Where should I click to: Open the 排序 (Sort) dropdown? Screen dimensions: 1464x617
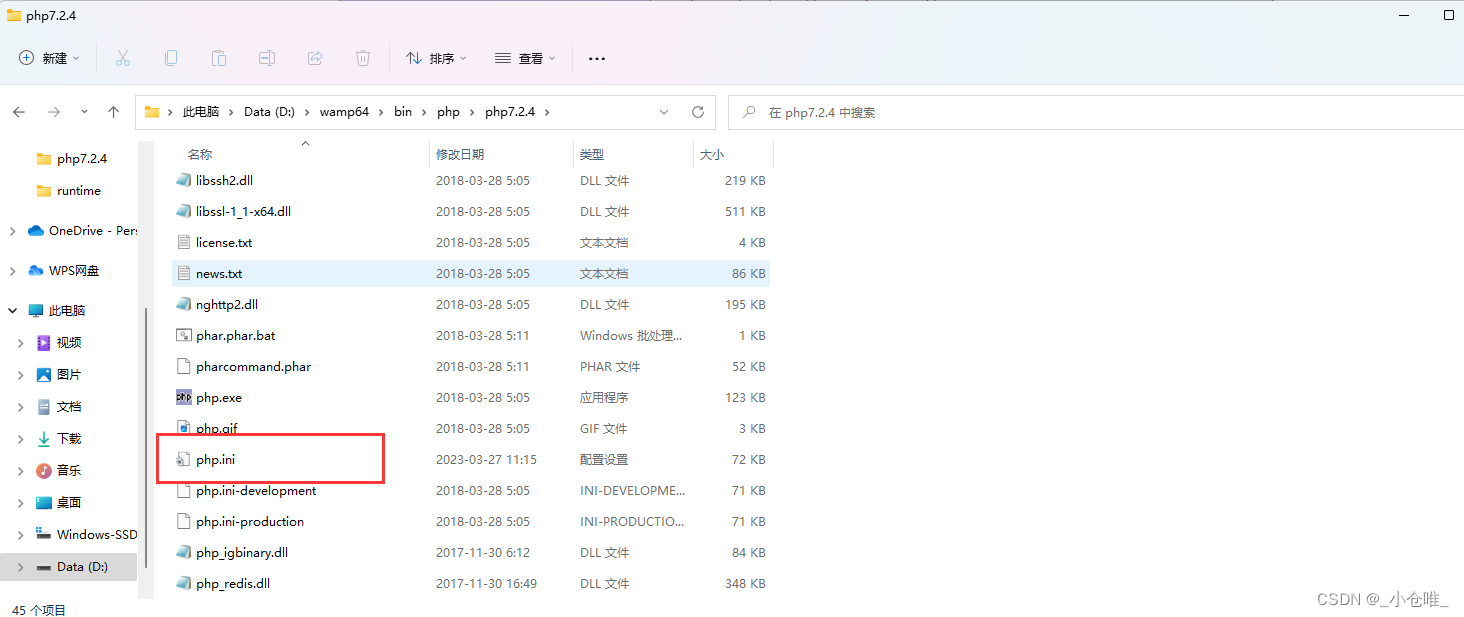coord(435,58)
